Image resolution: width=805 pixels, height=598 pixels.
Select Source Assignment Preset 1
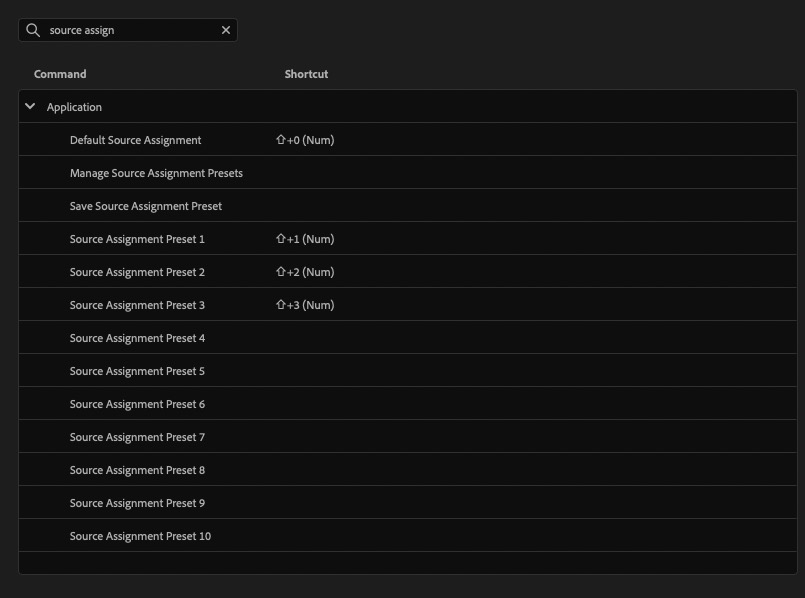click(x=137, y=239)
